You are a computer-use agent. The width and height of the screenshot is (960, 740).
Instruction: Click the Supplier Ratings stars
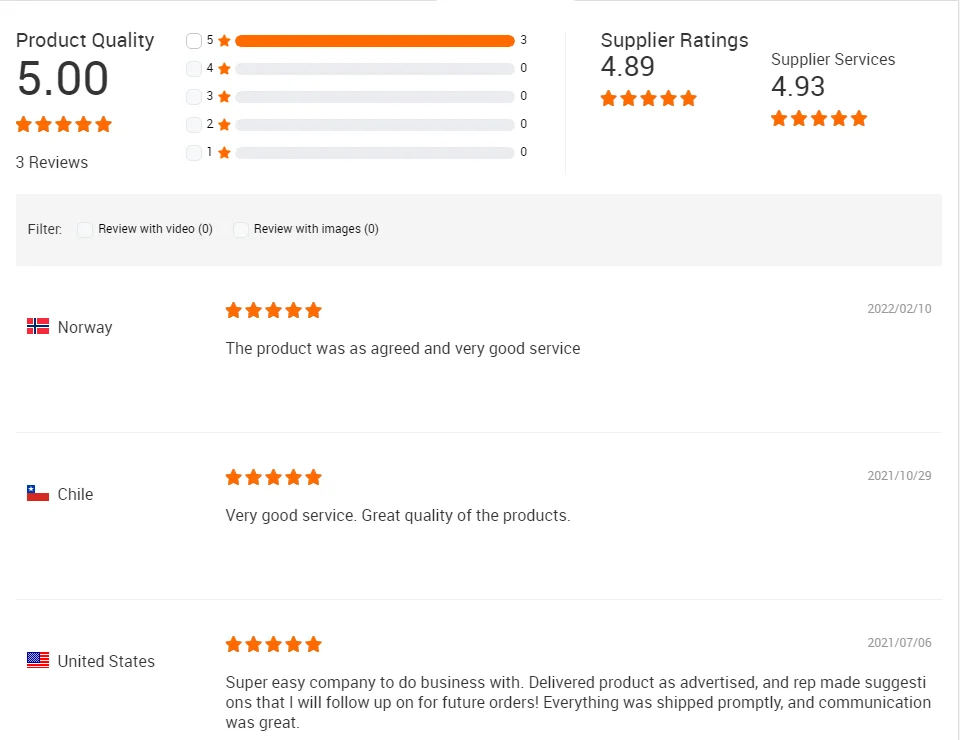[x=648, y=99]
